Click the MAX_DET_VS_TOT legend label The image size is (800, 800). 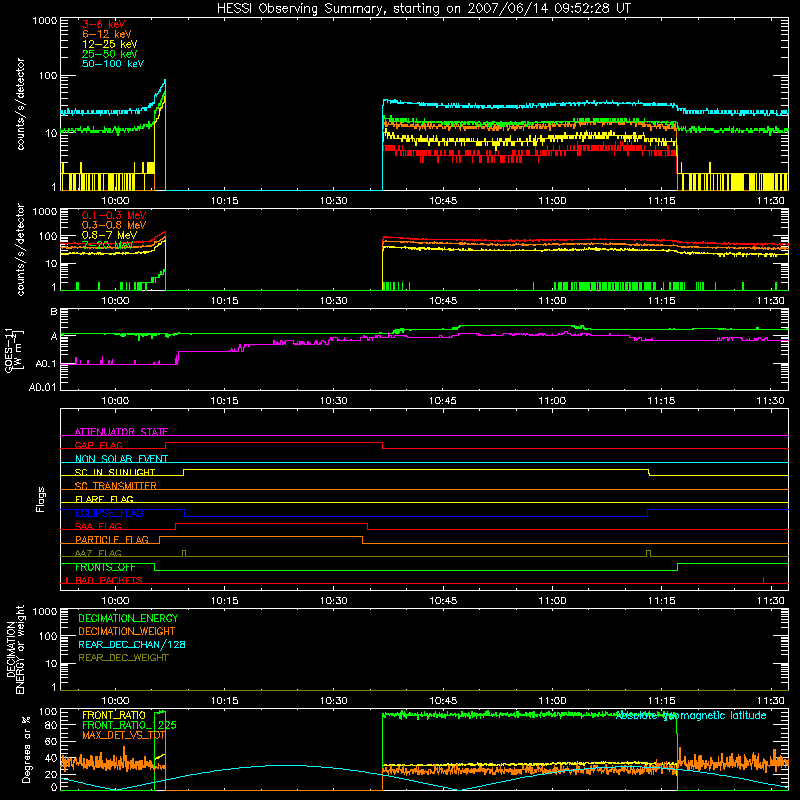[x=123, y=735]
